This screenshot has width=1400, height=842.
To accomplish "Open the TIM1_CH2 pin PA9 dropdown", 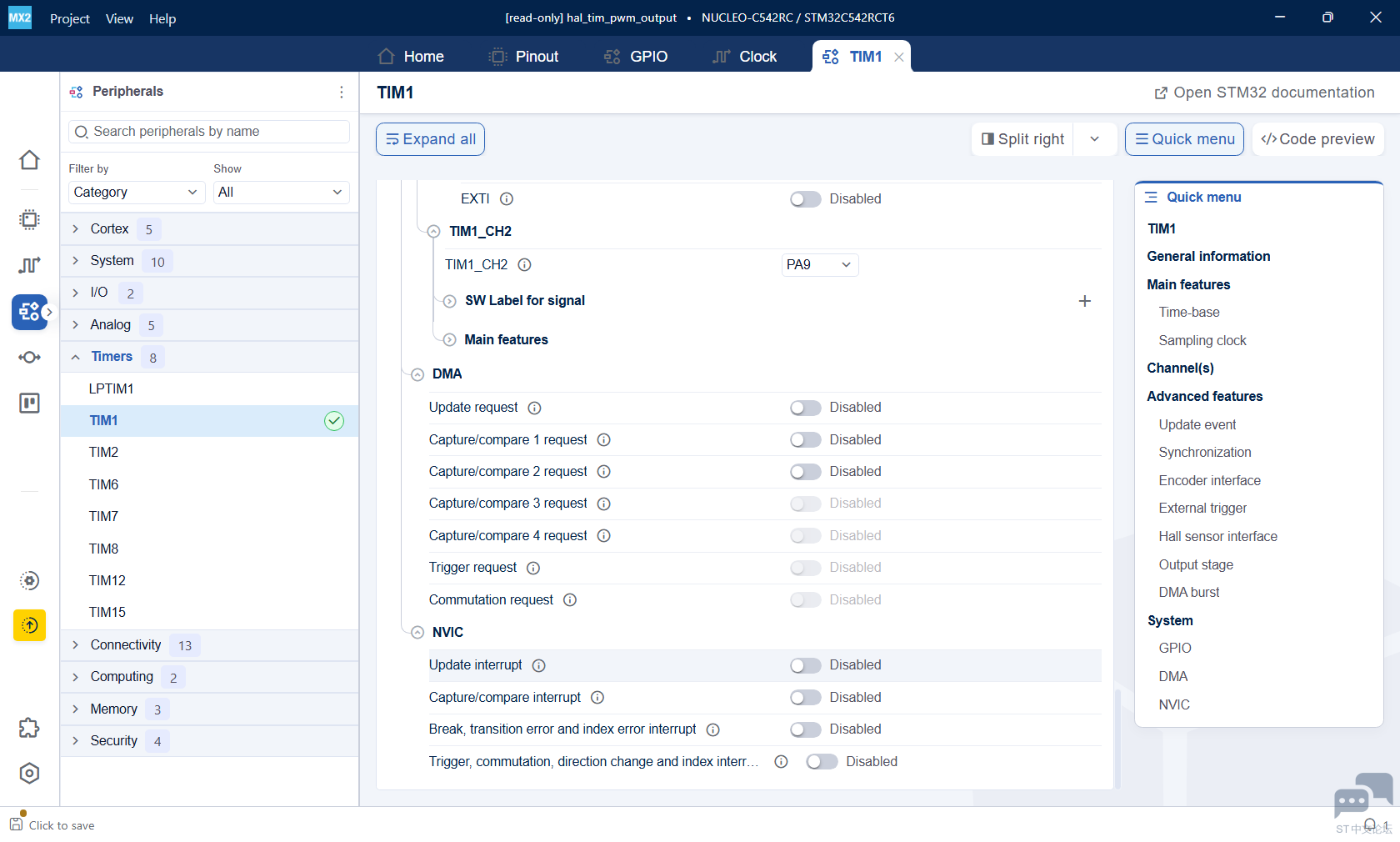I will [x=820, y=264].
